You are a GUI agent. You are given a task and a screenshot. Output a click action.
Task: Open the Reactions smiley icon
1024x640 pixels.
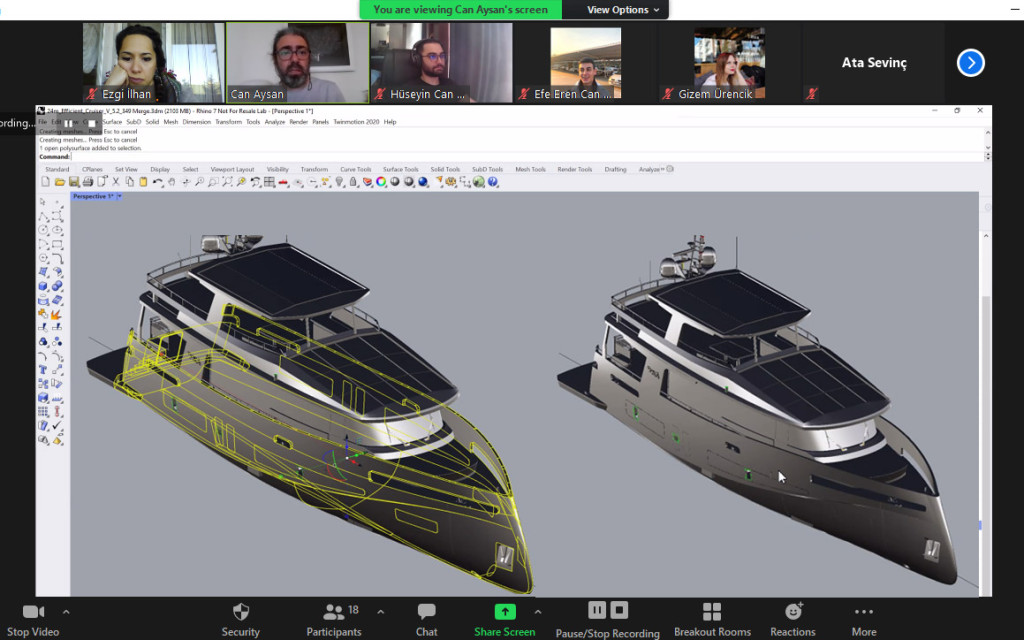(x=793, y=612)
